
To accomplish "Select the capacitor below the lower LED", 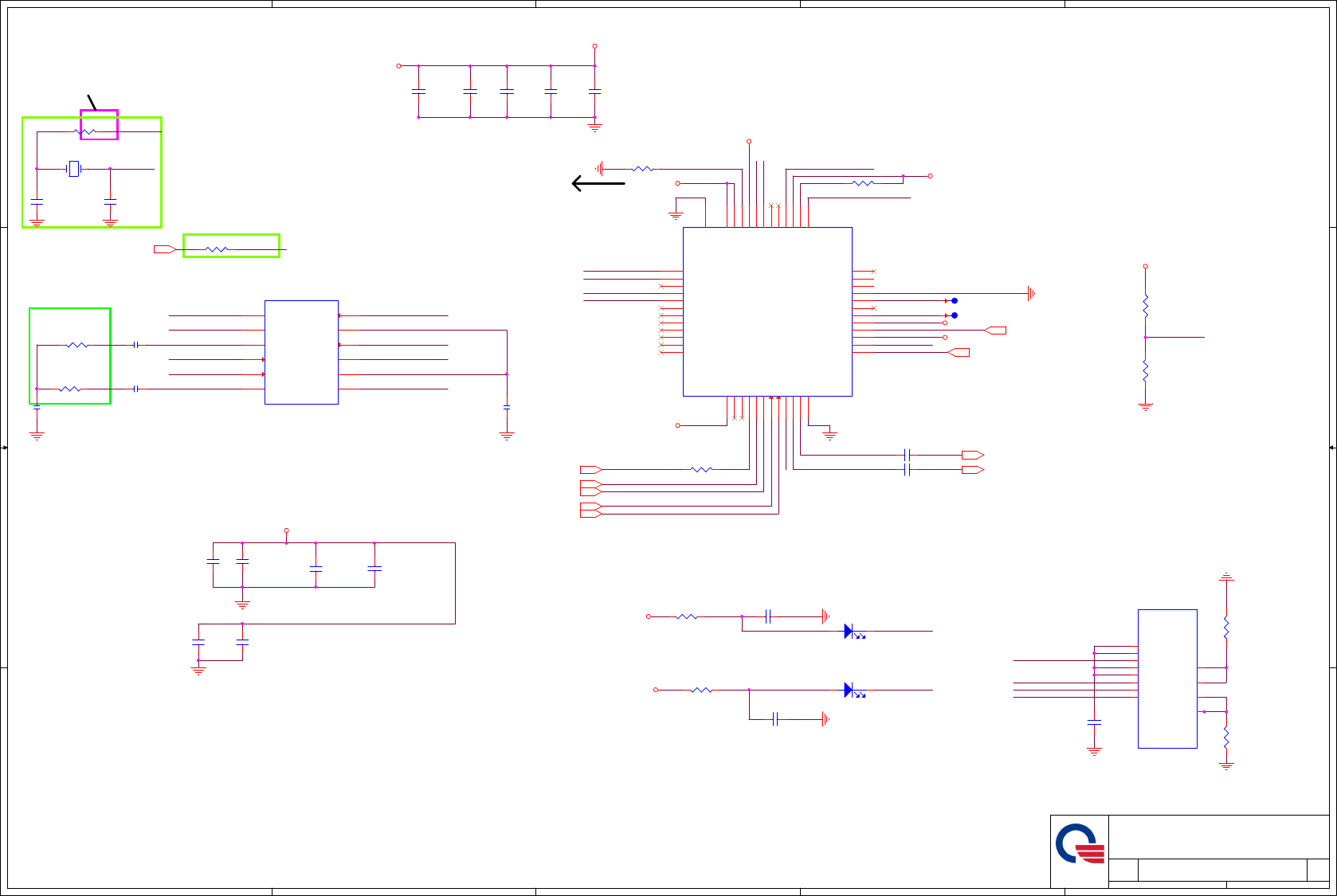I will point(775,719).
